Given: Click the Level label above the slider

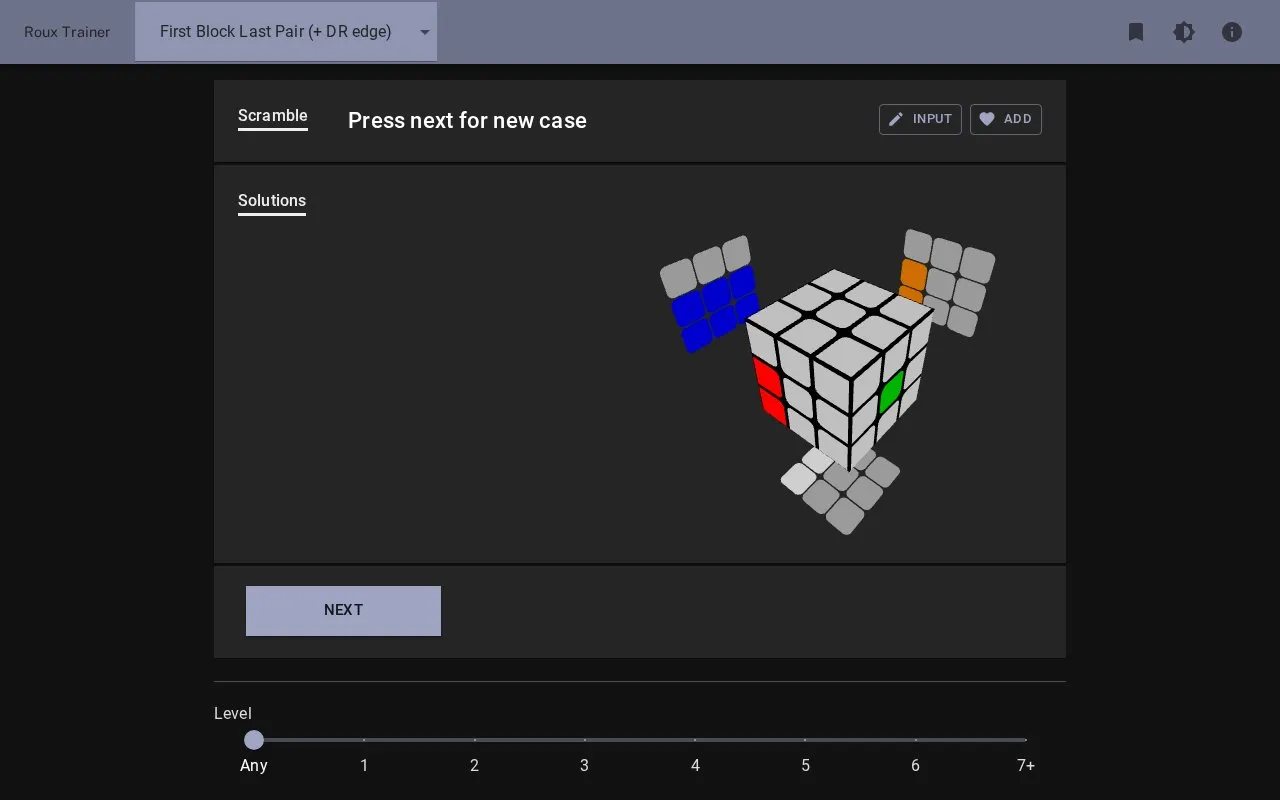Looking at the screenshot, I should pyautogui.click(x=233, y=713).
